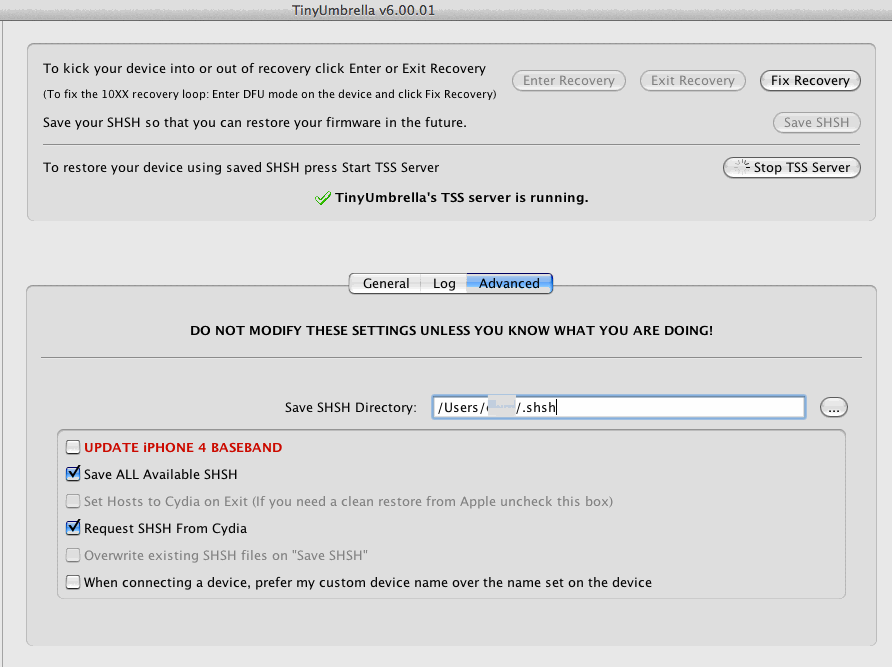Screen dimensions: 892x667
Task: Click the DO NOT MODIFY THESE SETTINGS warning
Action: [x=451, y=331]
